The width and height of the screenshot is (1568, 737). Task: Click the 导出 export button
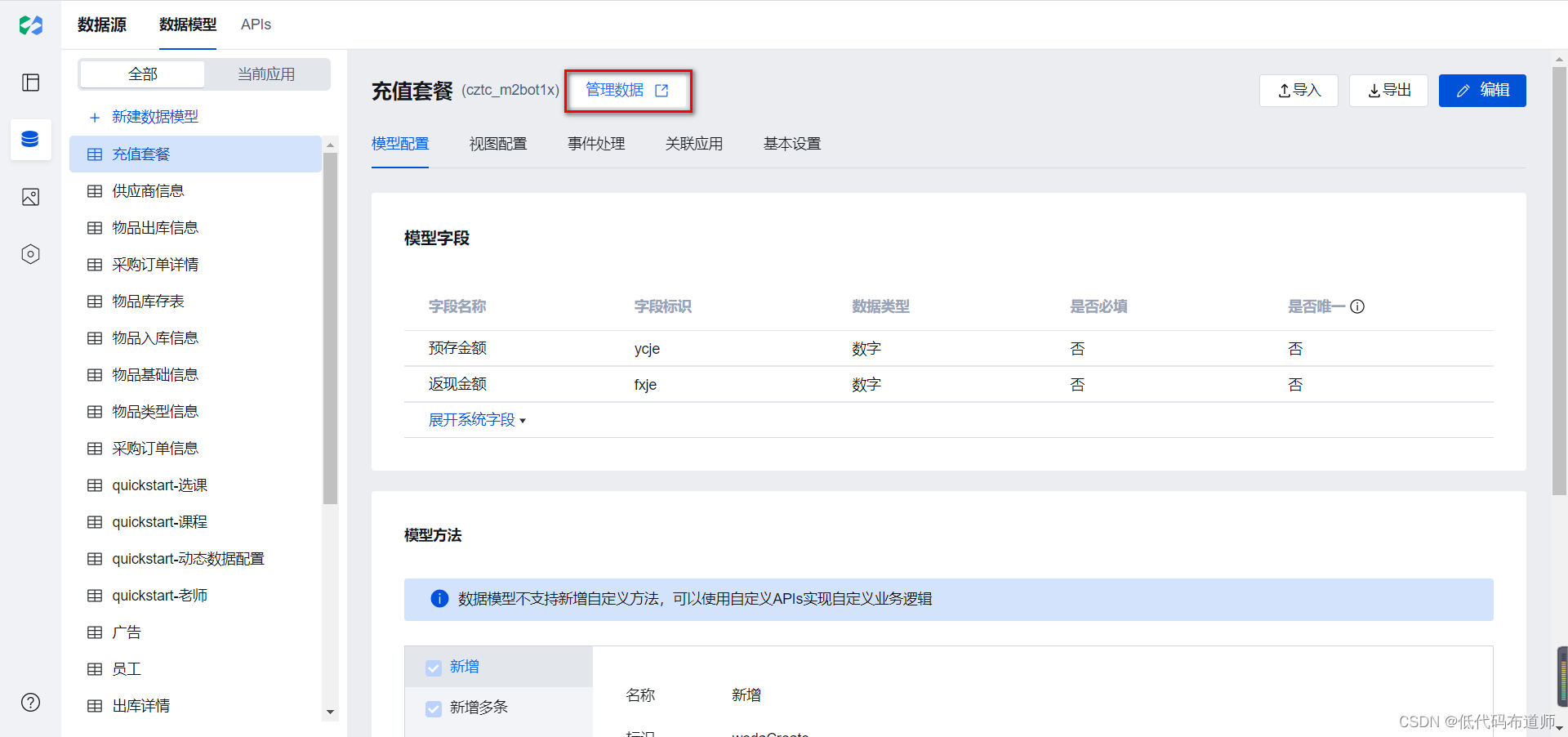pos(1388,91)
